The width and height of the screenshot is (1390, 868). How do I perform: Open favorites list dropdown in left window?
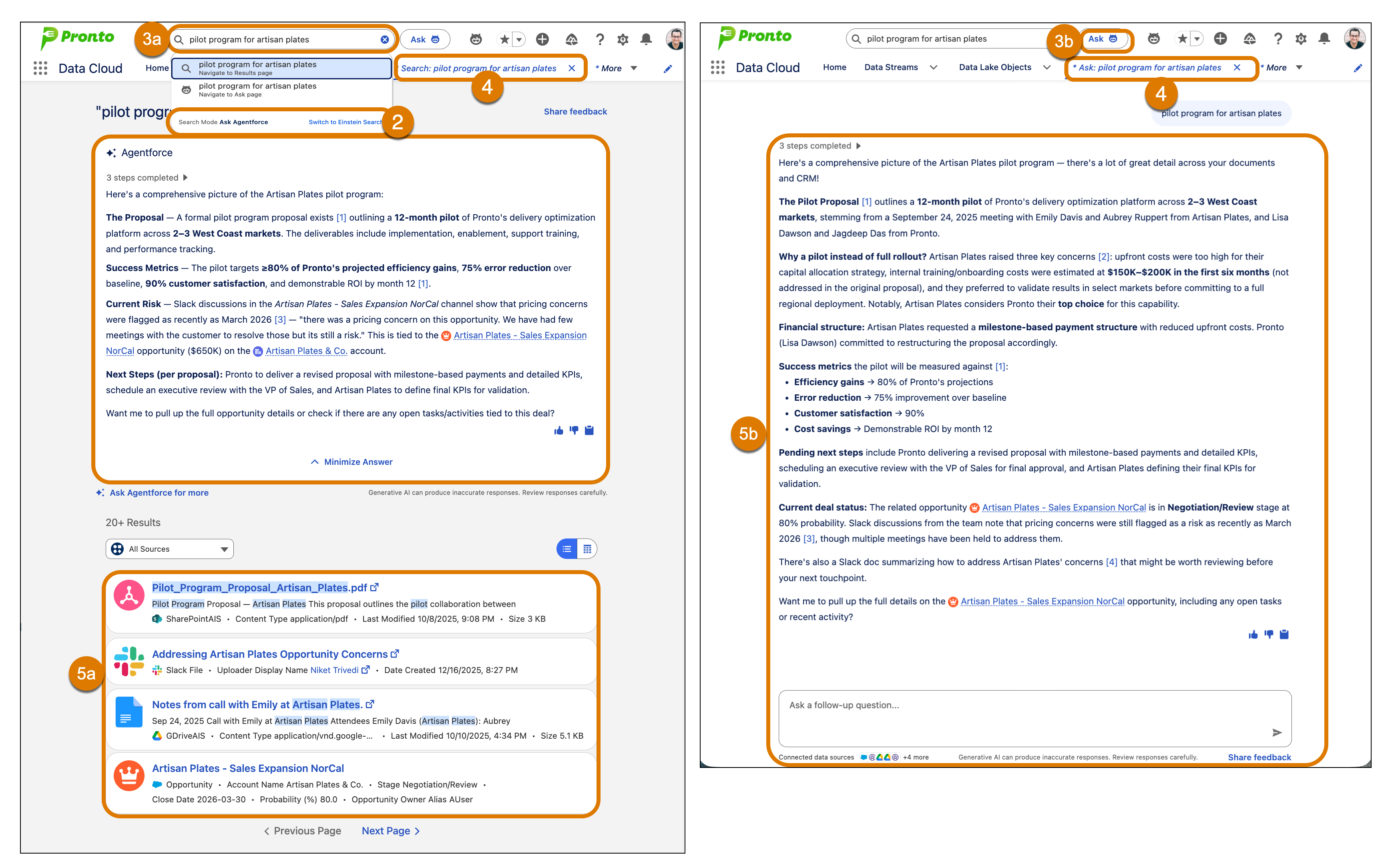click(519, 39)
